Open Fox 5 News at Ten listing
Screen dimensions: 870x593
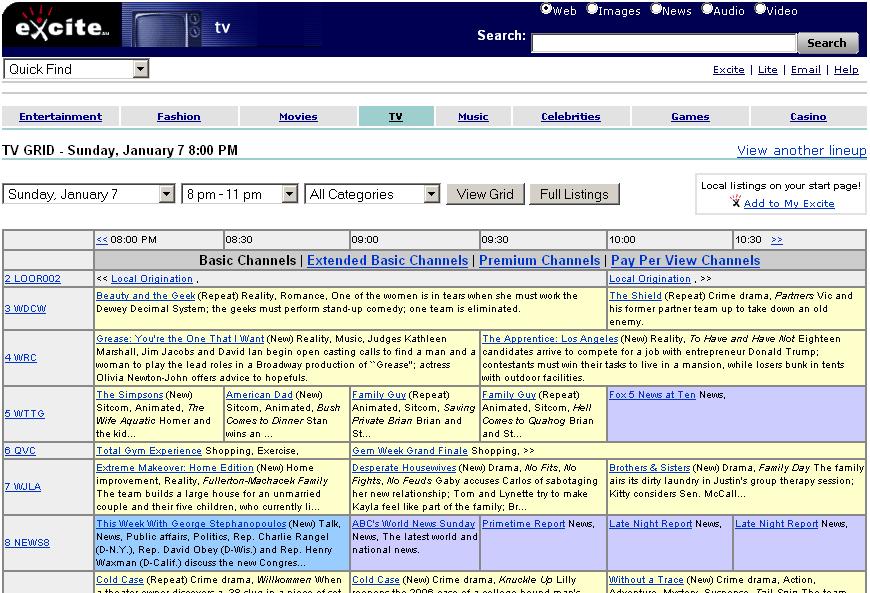(652, 394)
